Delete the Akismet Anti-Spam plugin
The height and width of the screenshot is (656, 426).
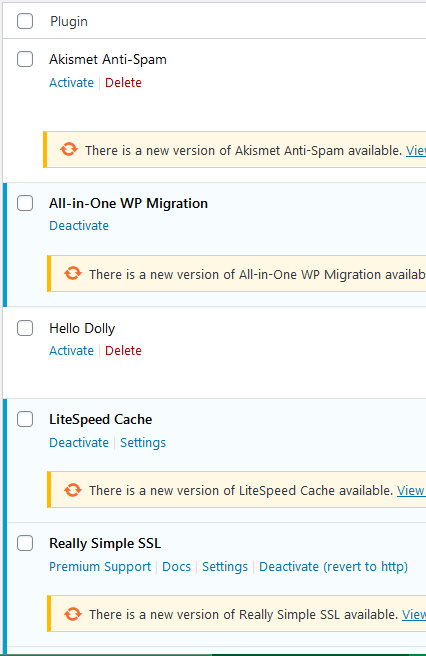click(x=123, y=82)
